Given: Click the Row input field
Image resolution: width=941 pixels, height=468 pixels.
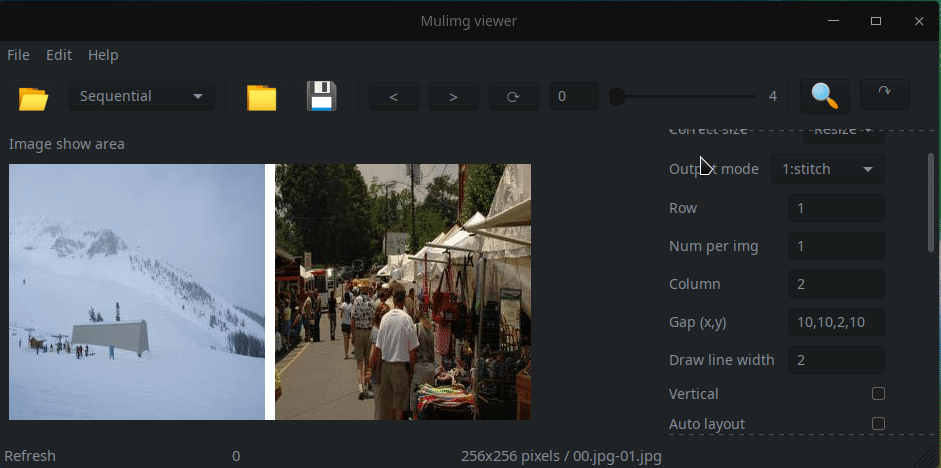Looking at the screenshot, I should (836, 208).
